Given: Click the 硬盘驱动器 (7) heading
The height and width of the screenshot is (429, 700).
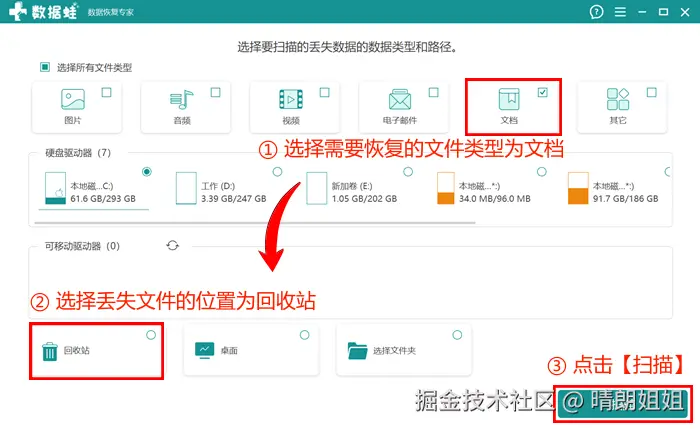Looking at the screenshot, I should coord(78,153).
